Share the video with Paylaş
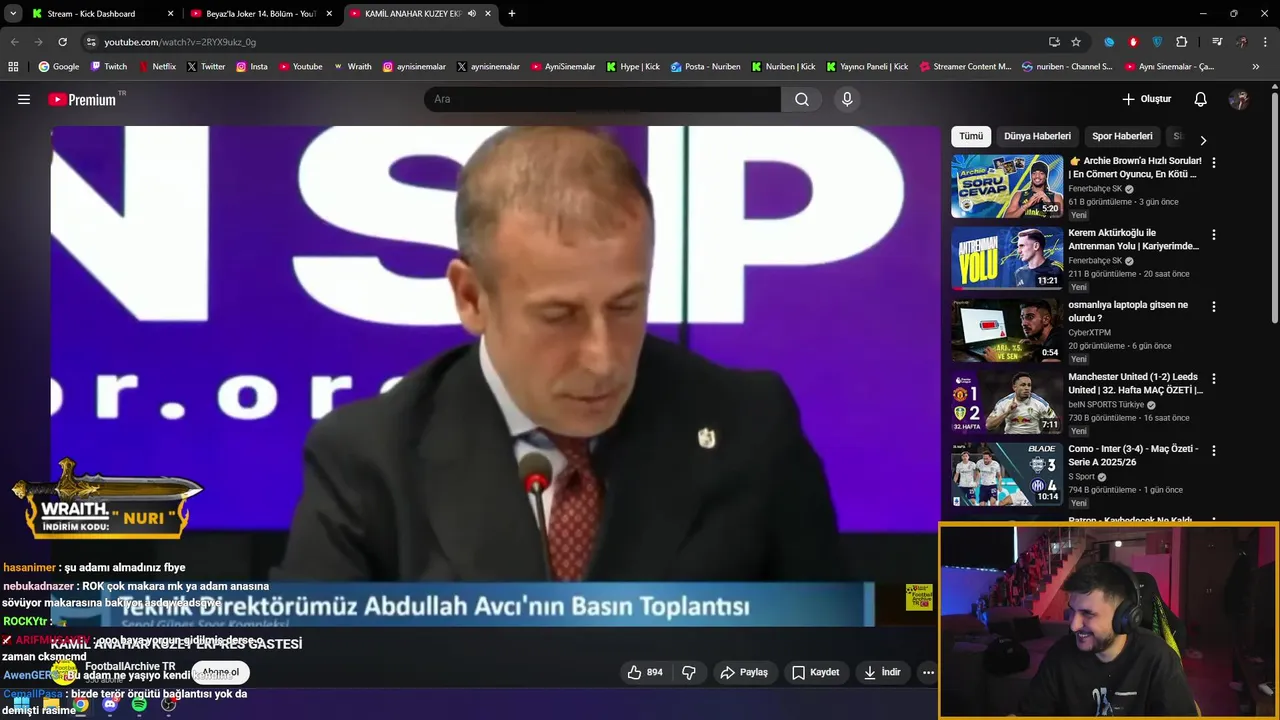 (x=744, y=672)
